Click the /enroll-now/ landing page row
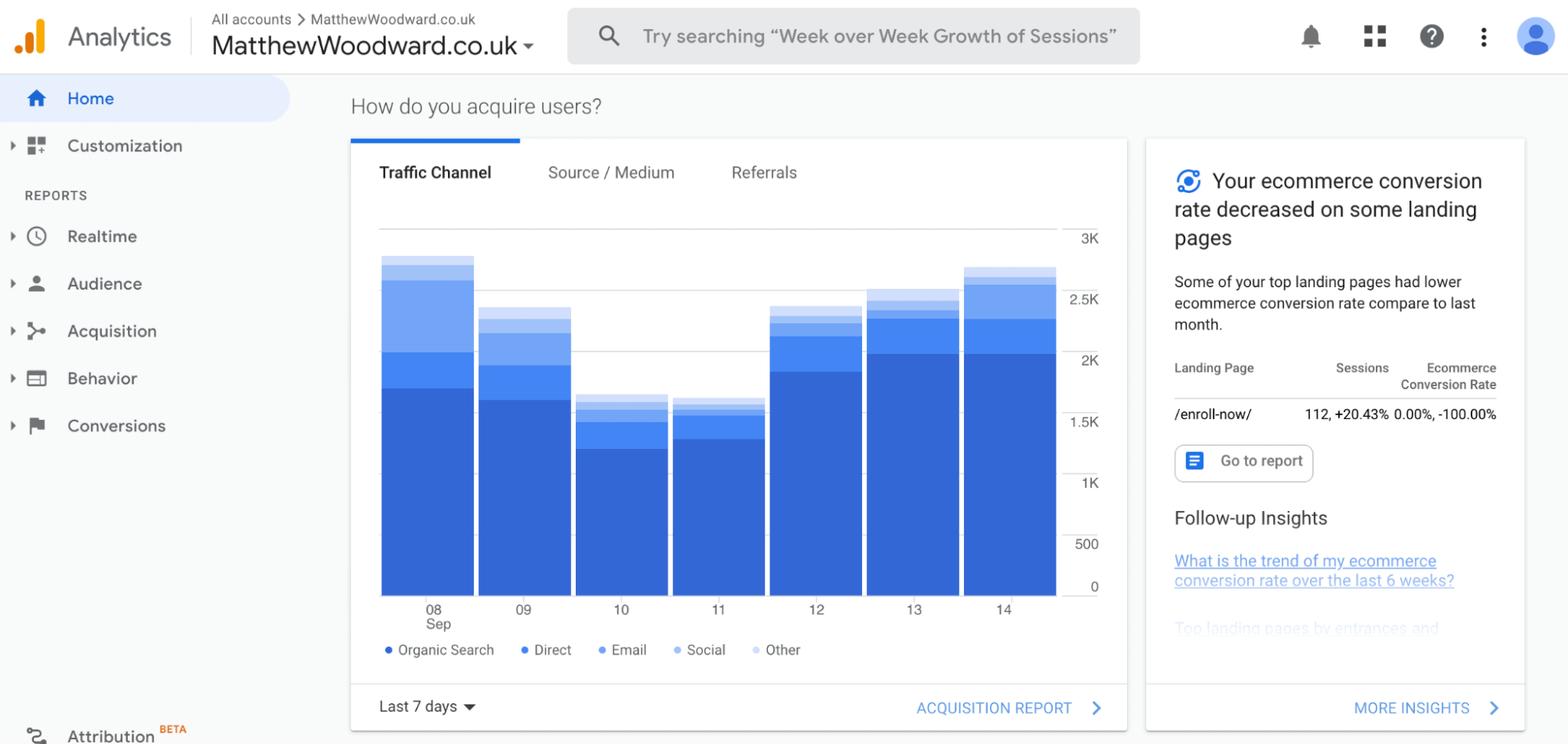The width and height of the screenshot is (1568, 744). click(1334, 414)
